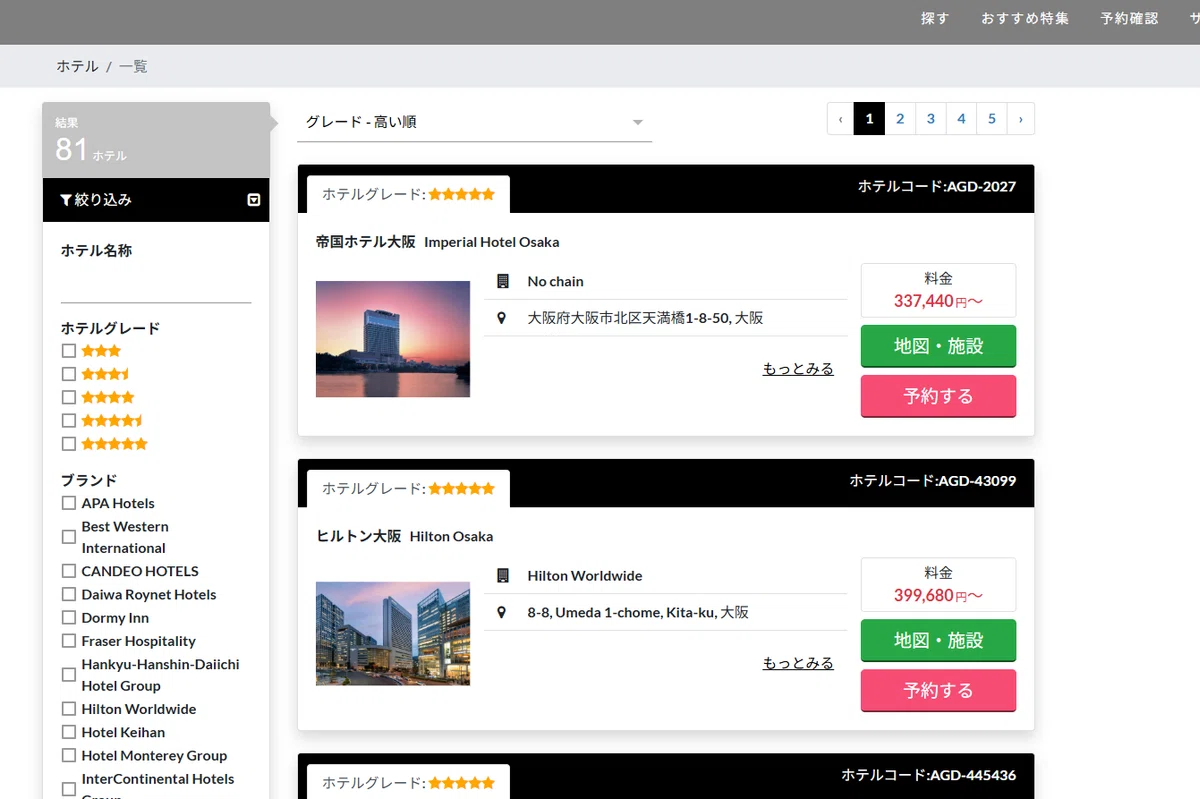This screenshot has height=799, width=1200.
Task: Check the APA Hotels brand filter
Action: [x=69, y=503]
